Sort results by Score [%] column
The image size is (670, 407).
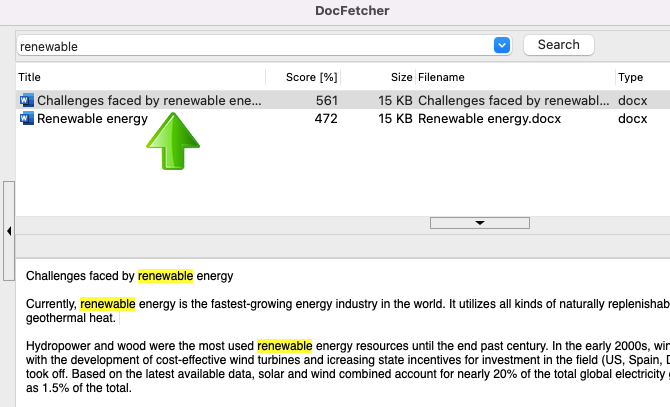pyautogui.click(x=311, y=77)
